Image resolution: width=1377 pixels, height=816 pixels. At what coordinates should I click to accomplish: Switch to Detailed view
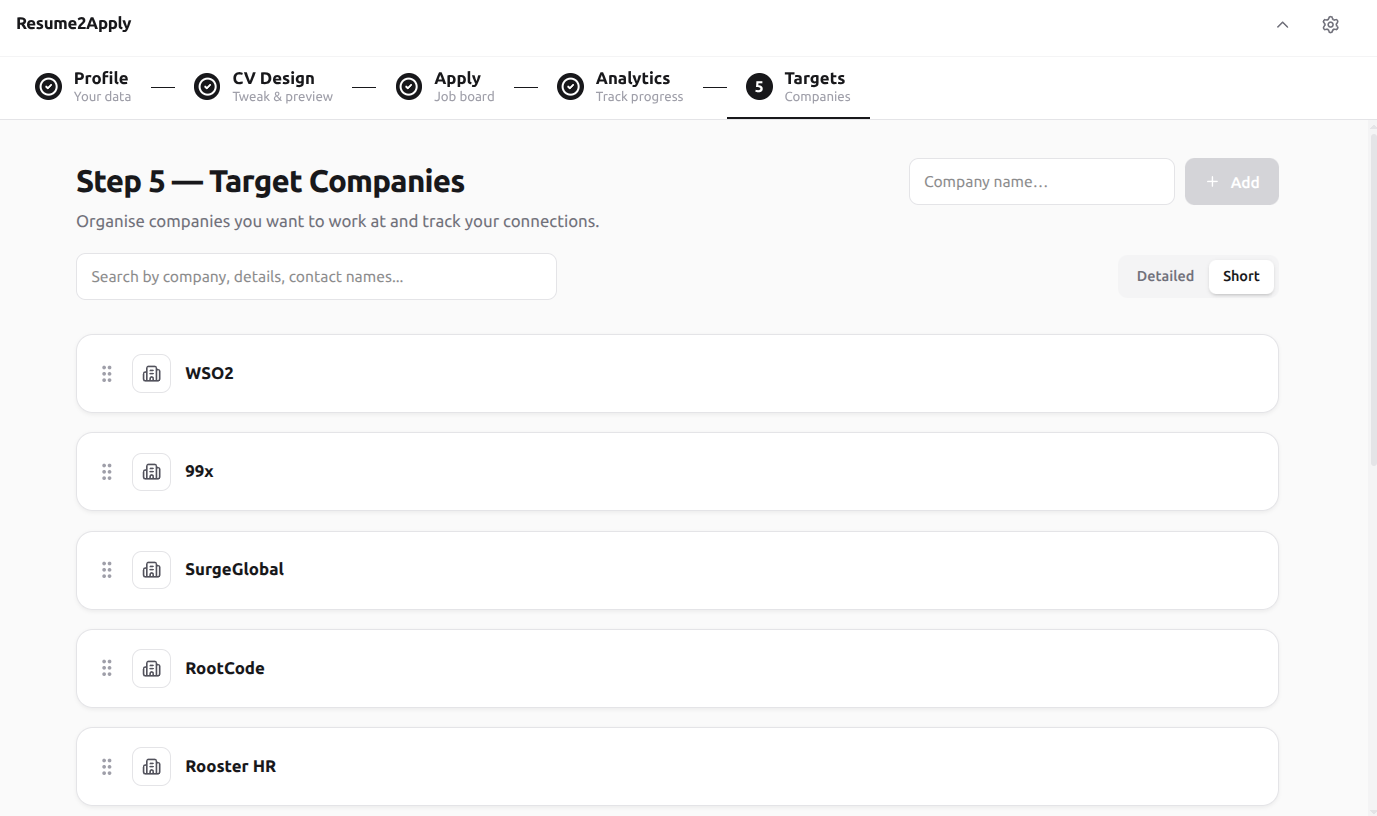point(1164,276)
